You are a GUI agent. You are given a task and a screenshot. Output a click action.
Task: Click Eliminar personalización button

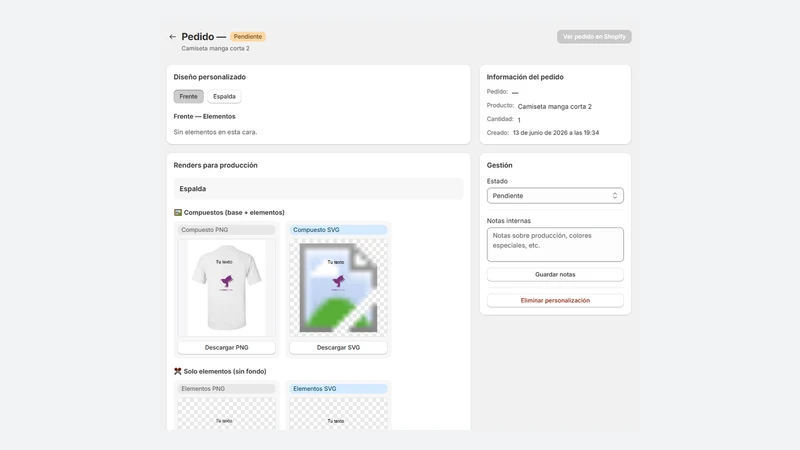555,301
